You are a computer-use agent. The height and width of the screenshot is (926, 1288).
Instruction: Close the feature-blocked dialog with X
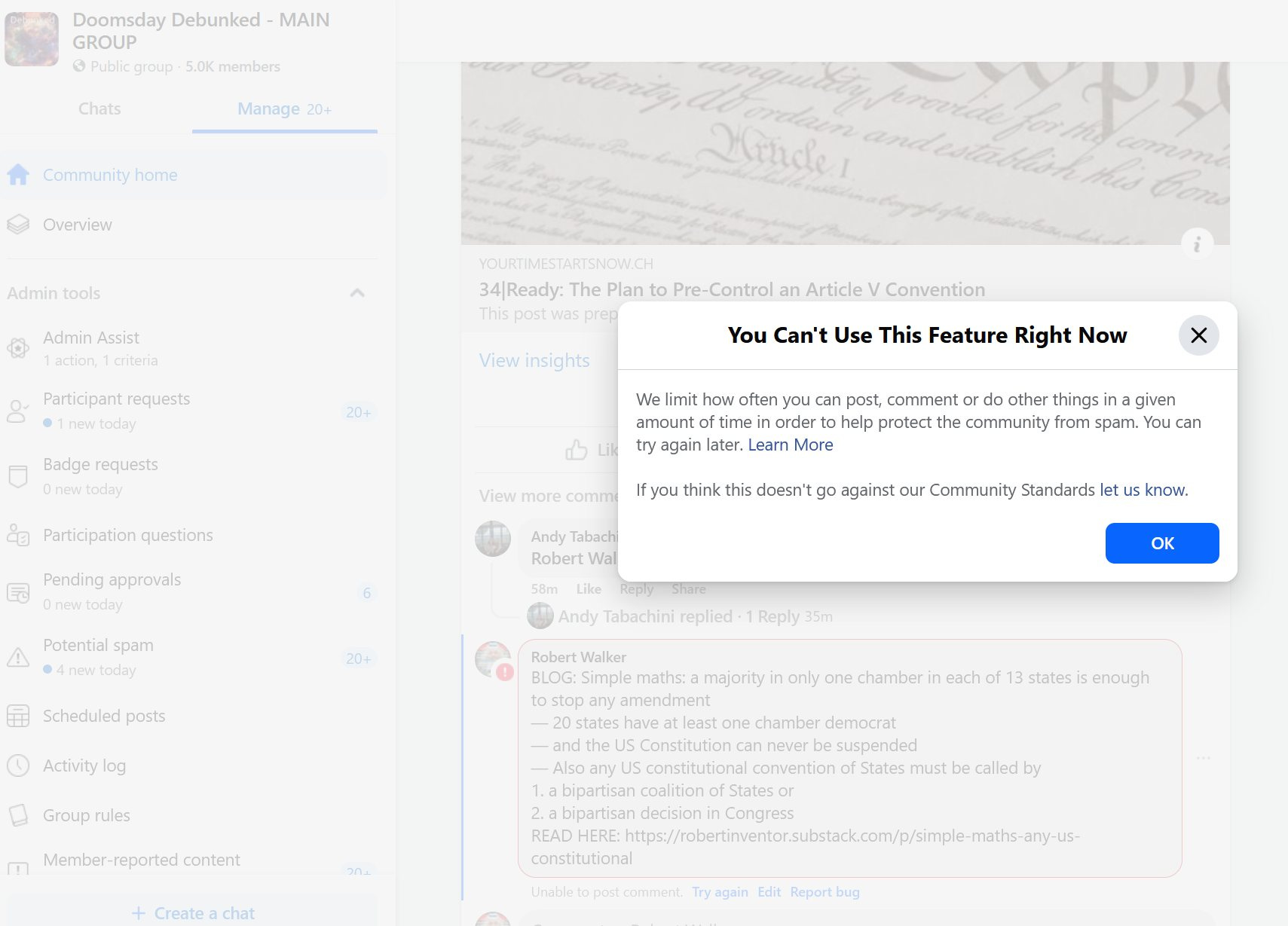tap(1198, 335)
